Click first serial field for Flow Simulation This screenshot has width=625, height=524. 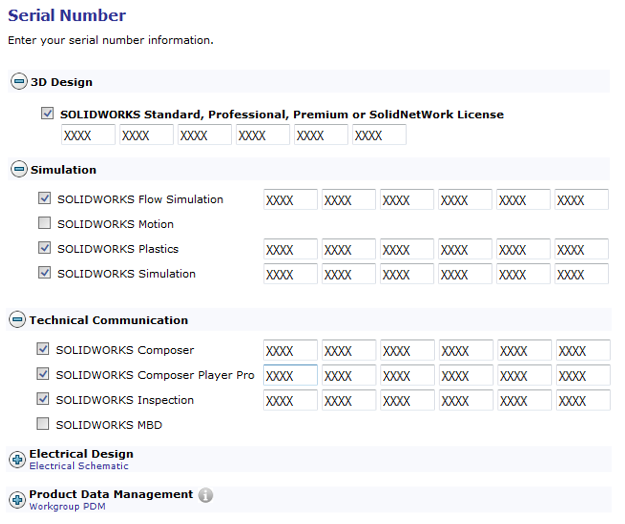point(290,199)
